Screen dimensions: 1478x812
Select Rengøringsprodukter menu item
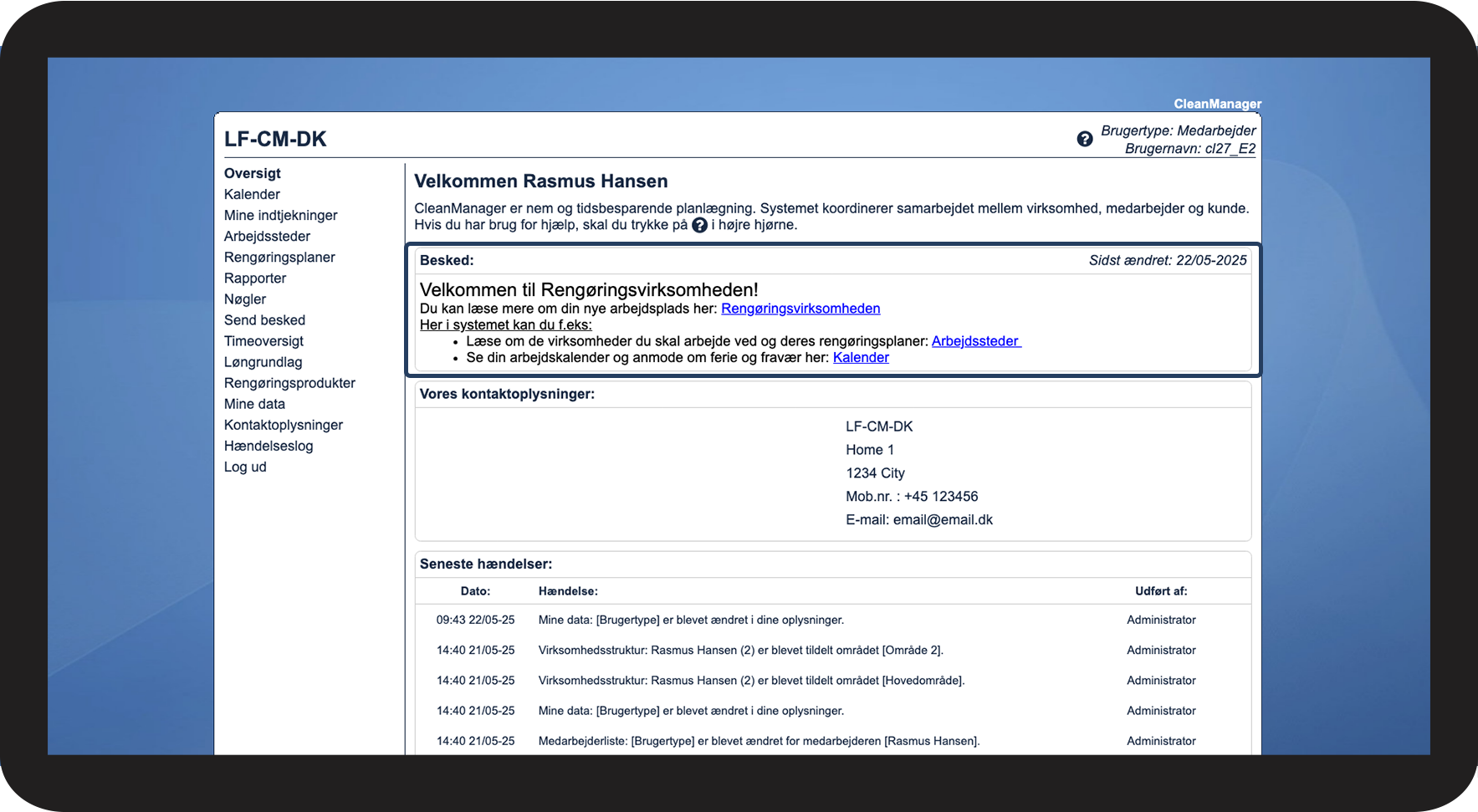pos(289,382)
